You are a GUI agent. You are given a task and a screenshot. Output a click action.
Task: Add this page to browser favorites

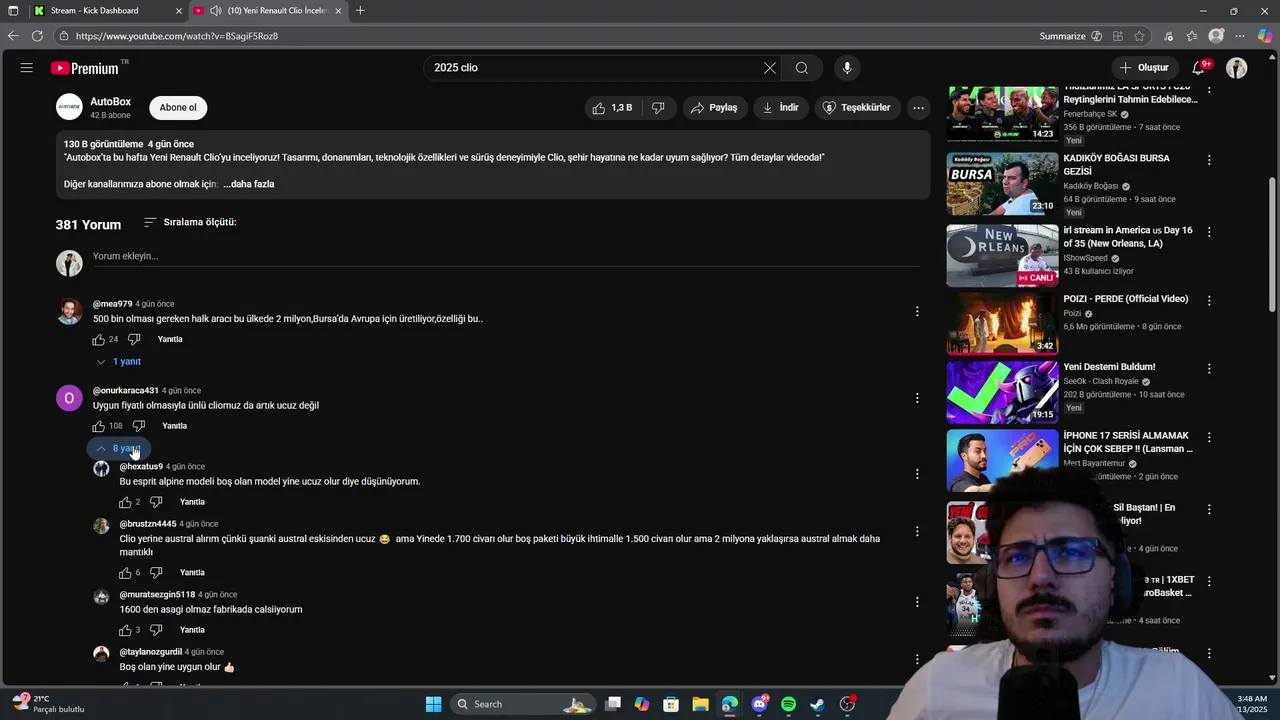click(1139, 36)
